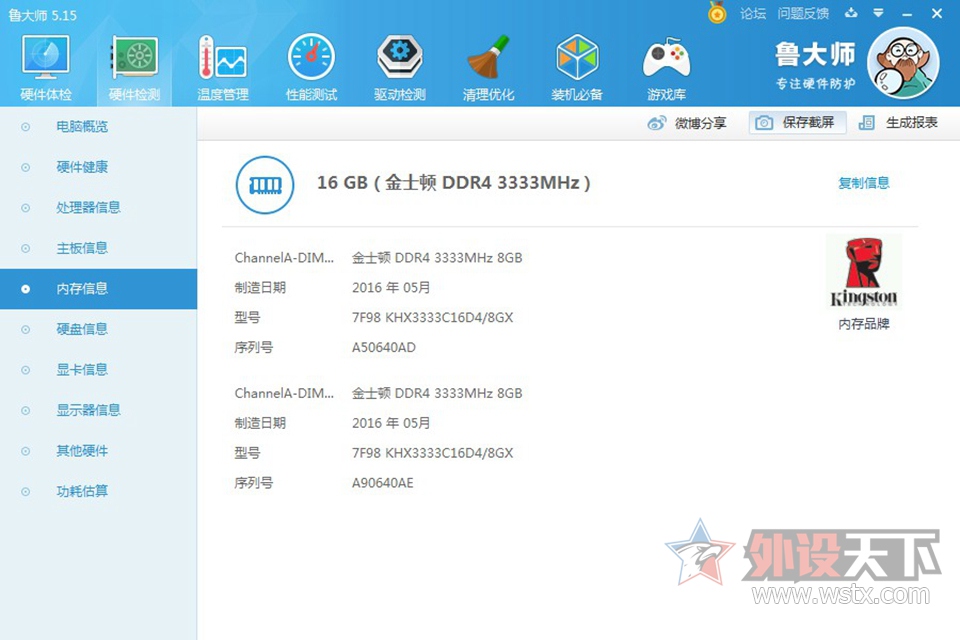
Task: Click the 鲁大师 mascot avatar
Action: tap(904, 63)
